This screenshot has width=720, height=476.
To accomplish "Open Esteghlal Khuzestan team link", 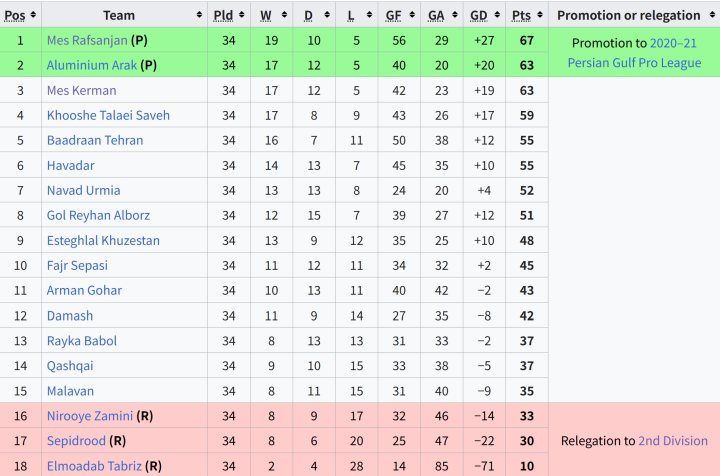I will tap(103, 241).
